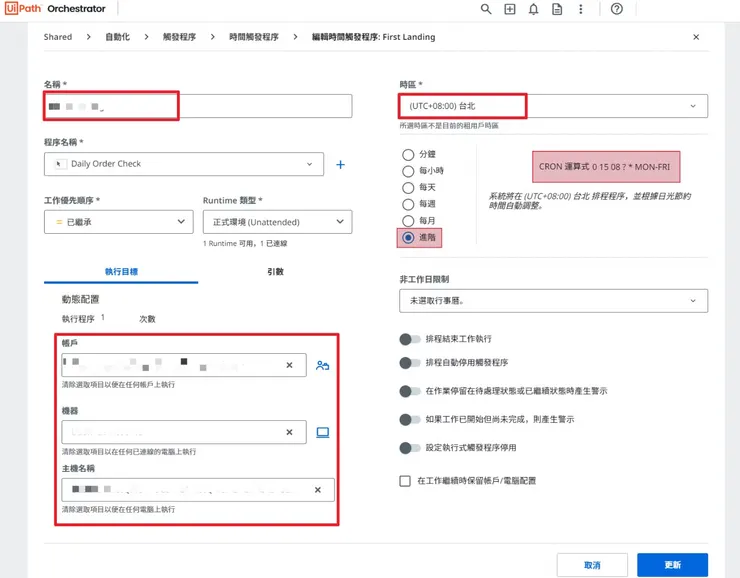The height and width of the screenshot is (578, 740).
Task: Open the document icon in header
Action: 557,9
